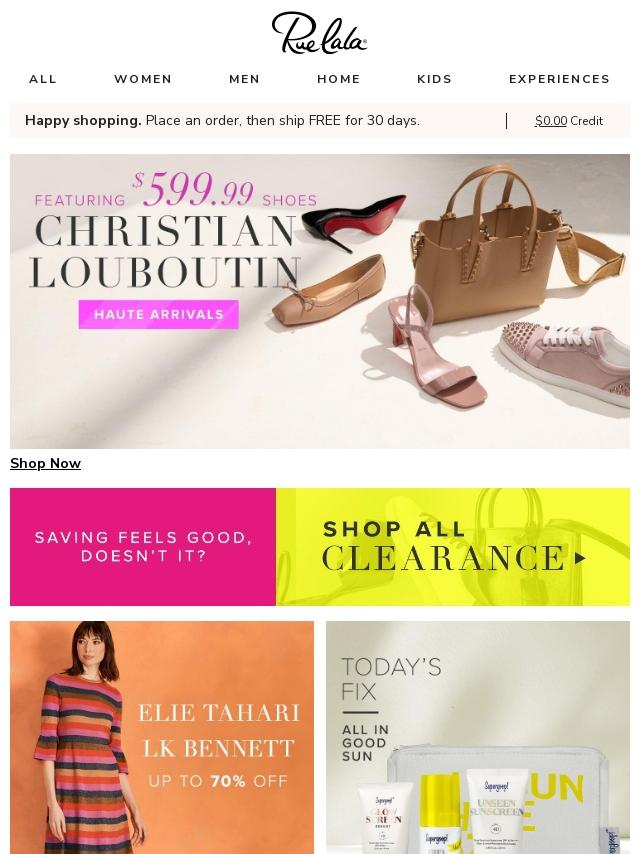Image resolution: width=640 pixels, height=854 pixels.
Task: Click the Shop Now link
Action: (45, 463)
